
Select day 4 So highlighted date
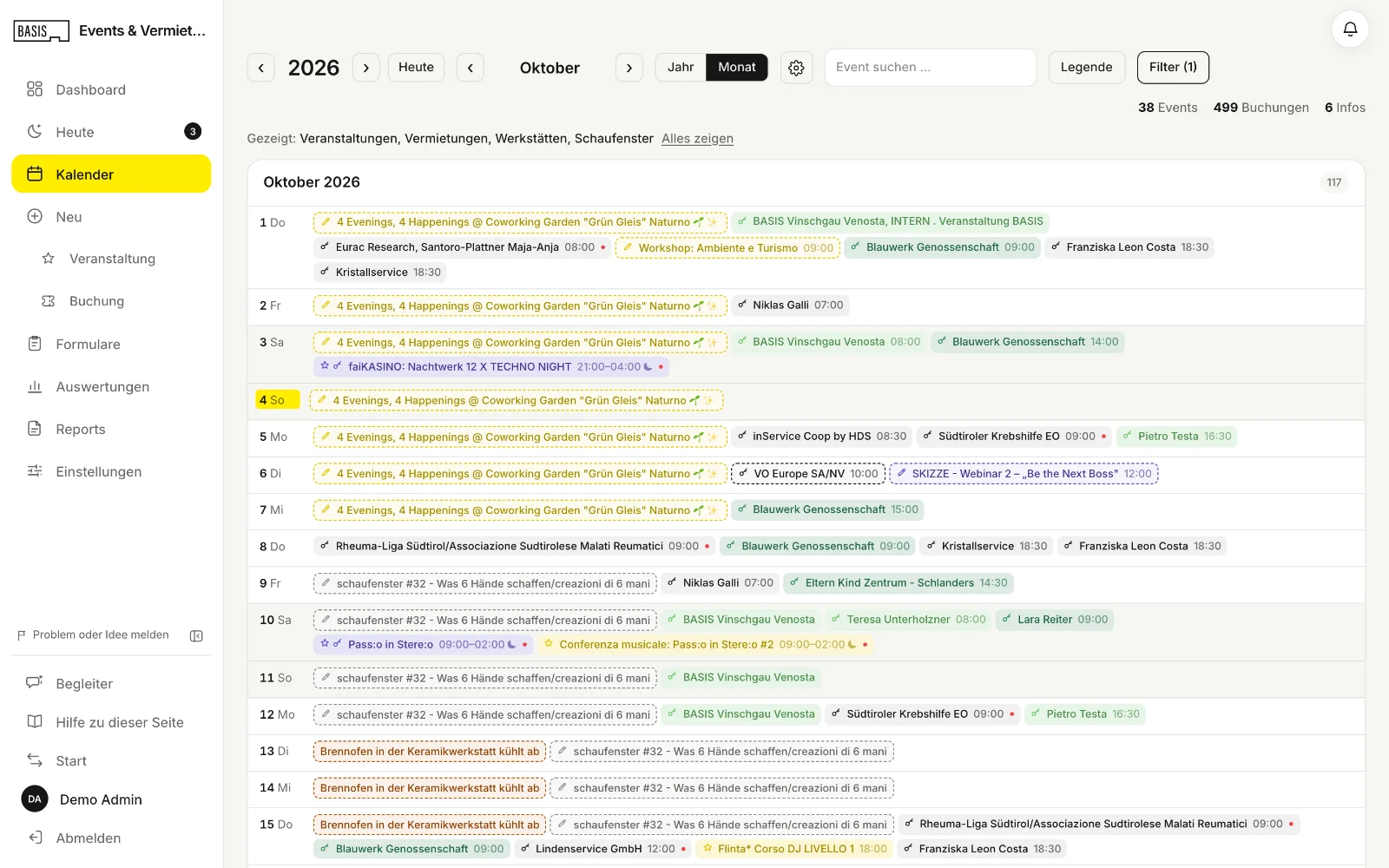tap(278, 400)
